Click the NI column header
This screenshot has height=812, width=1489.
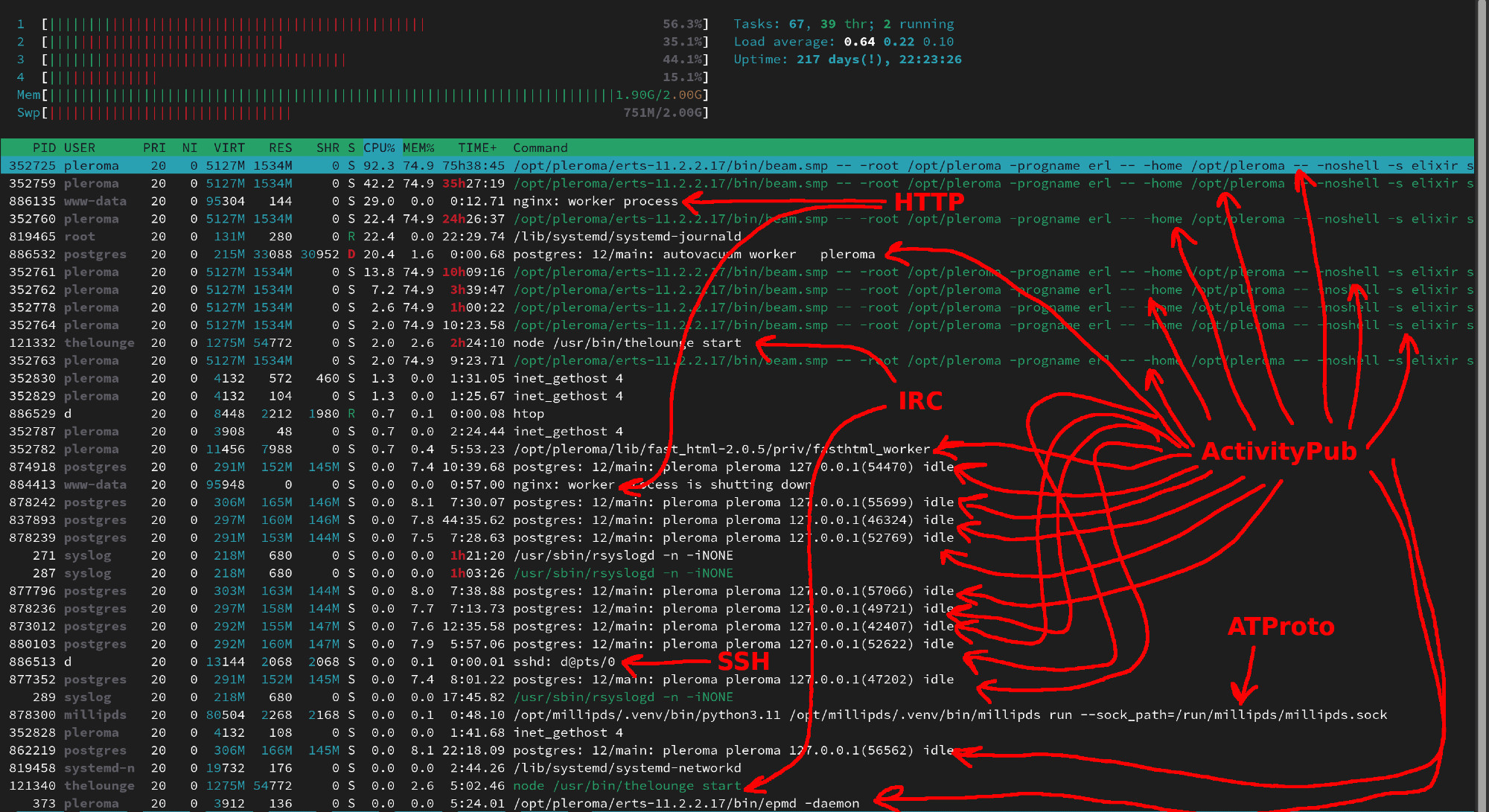[190, 147]
